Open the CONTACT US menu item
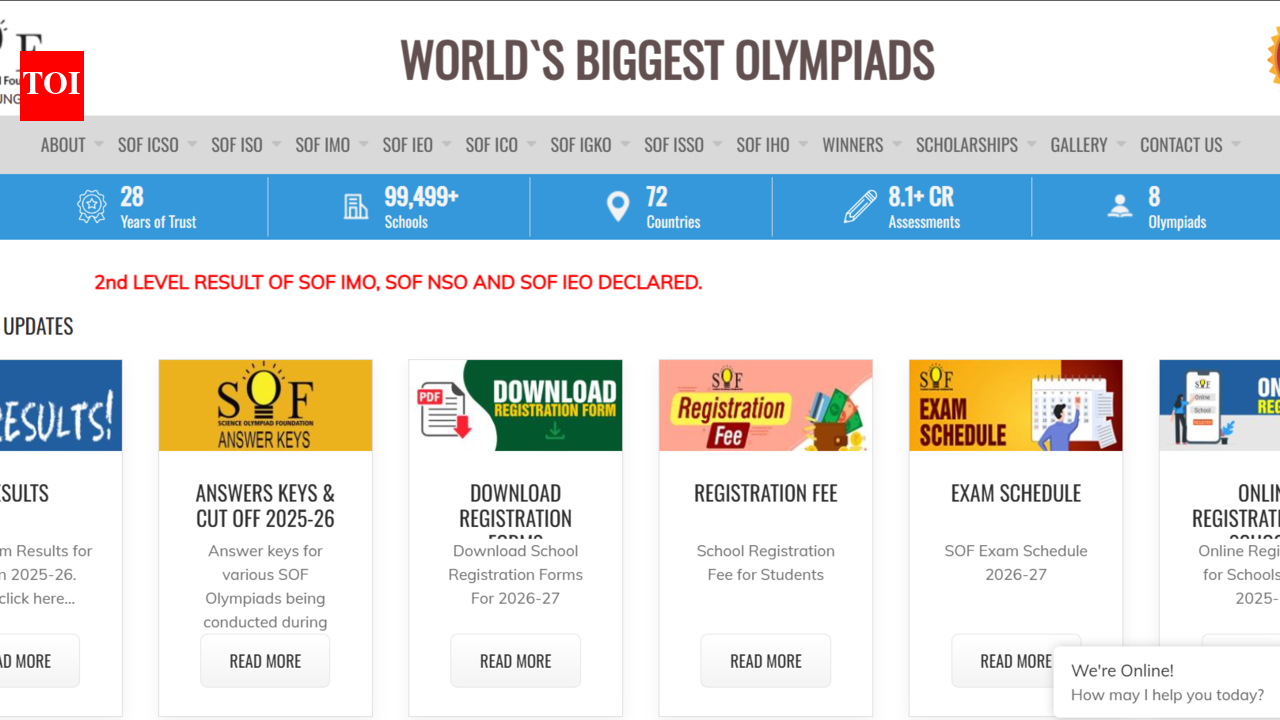 tap(1181, 145)
